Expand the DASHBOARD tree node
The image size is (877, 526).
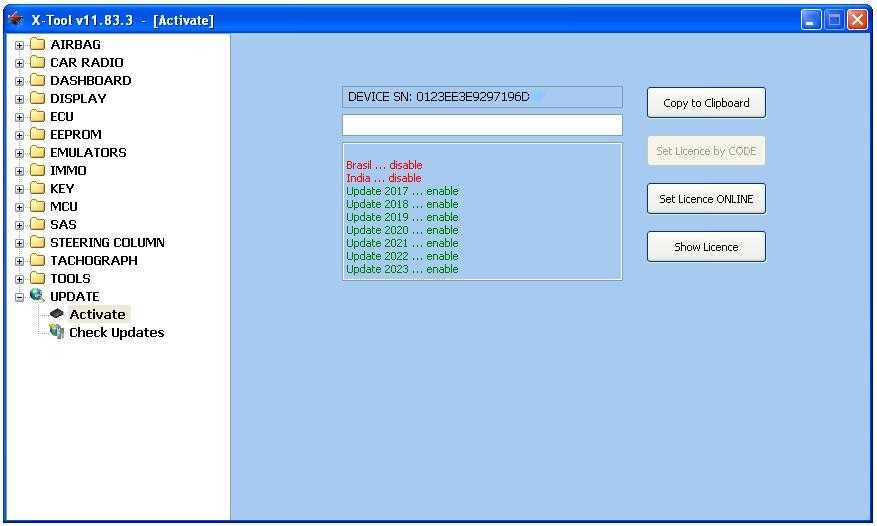click(20, 81)
